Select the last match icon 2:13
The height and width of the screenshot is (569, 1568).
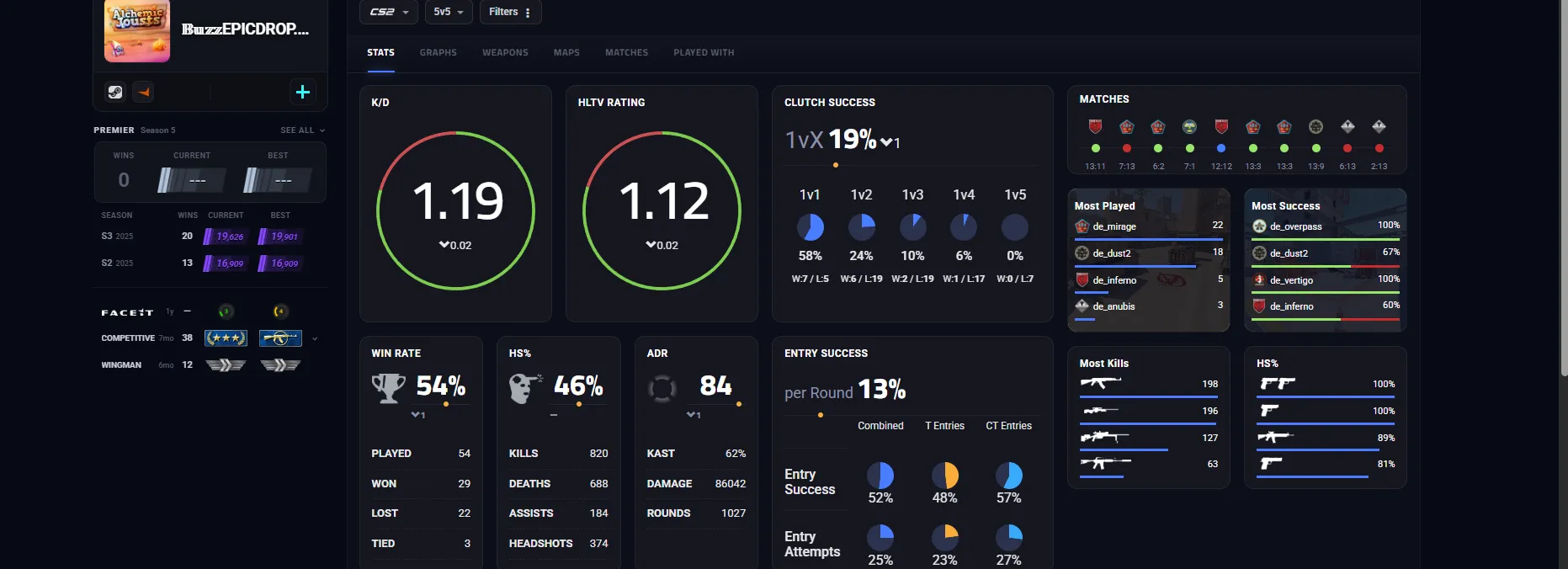(x=1379, y=127)
